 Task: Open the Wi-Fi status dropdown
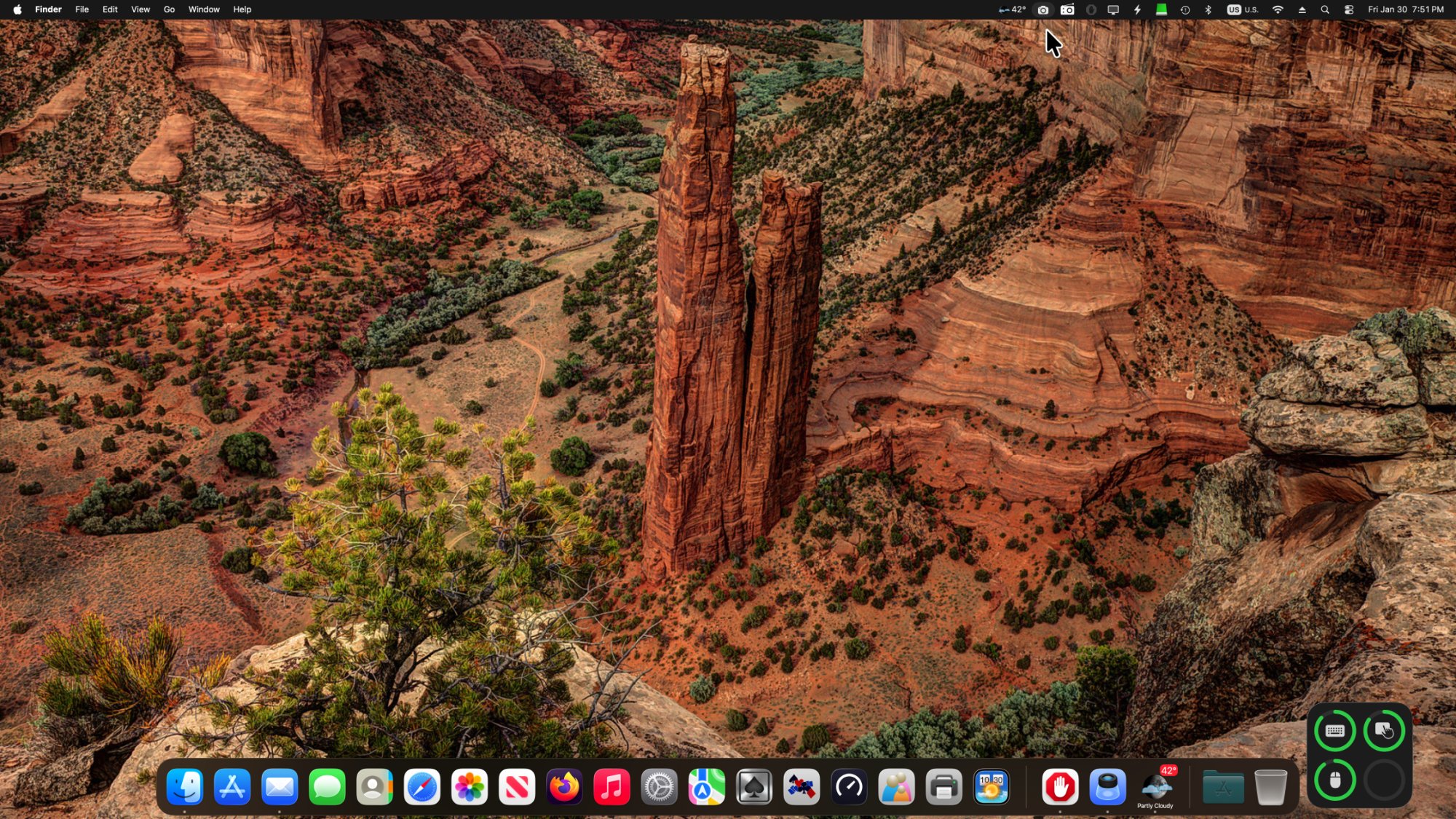coord(1278,9)
